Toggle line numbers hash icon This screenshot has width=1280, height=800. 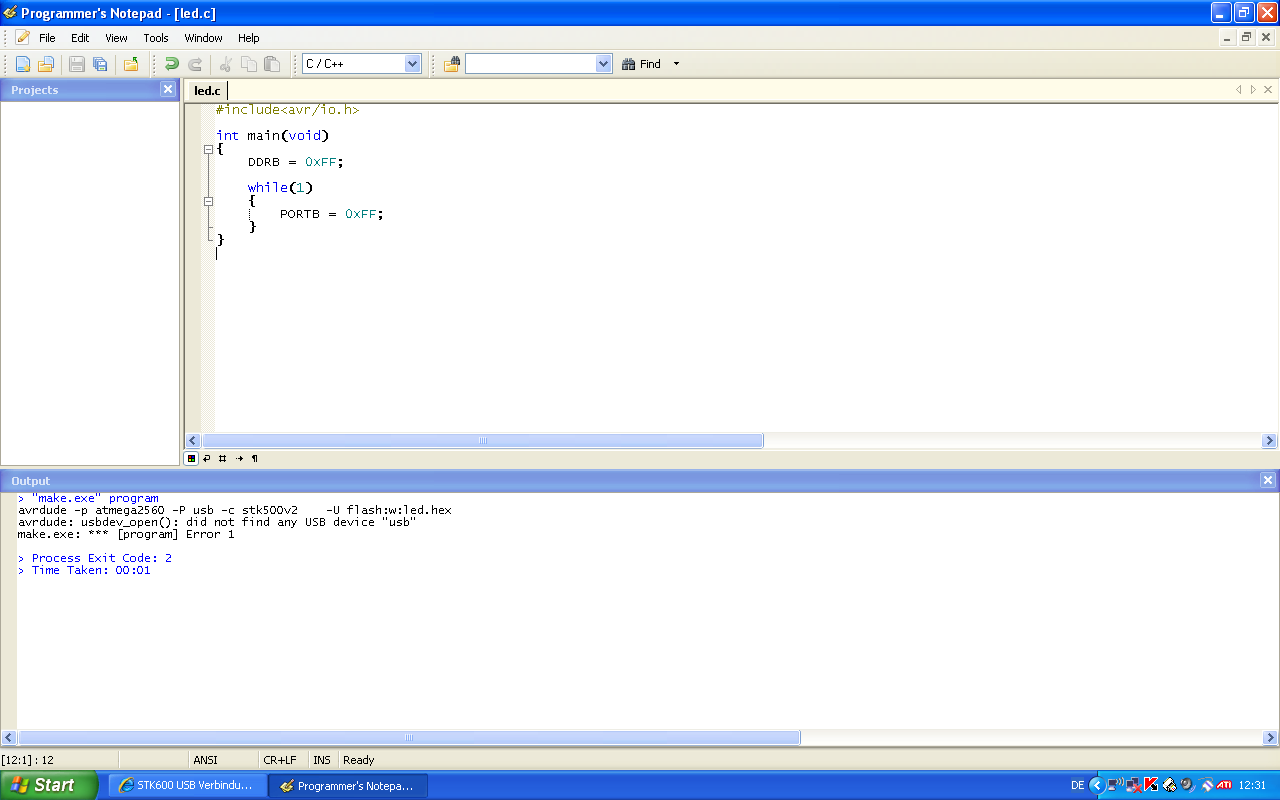coord(222,458)
